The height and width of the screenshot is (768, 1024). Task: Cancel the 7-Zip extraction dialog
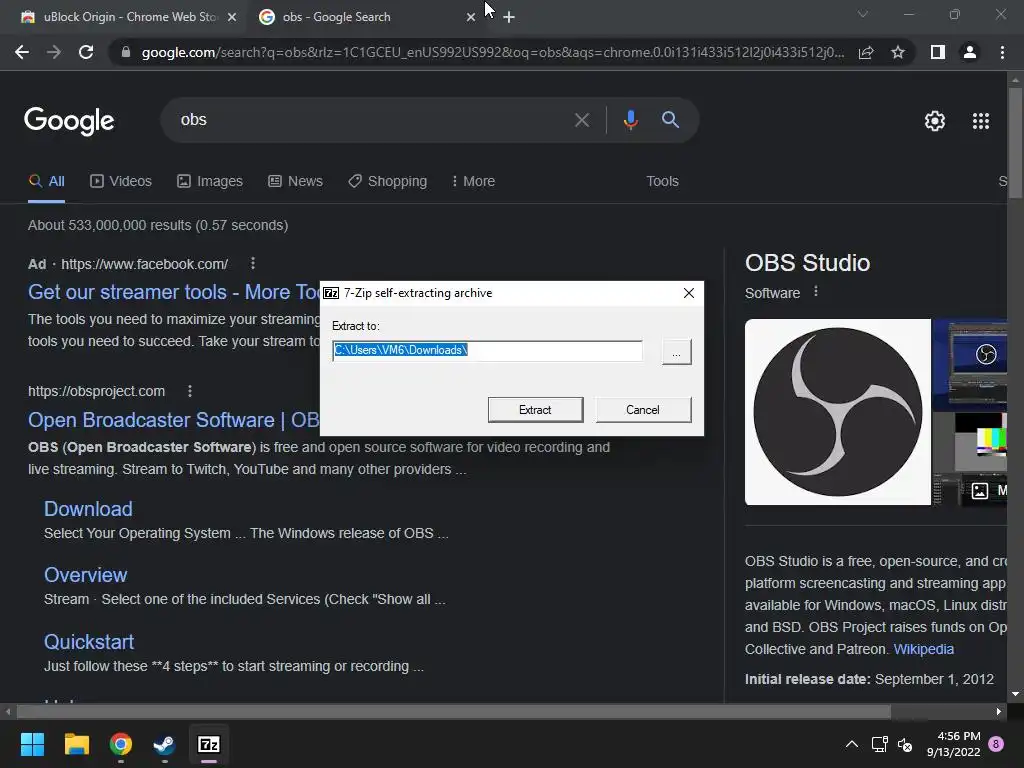tap(643, 409)
